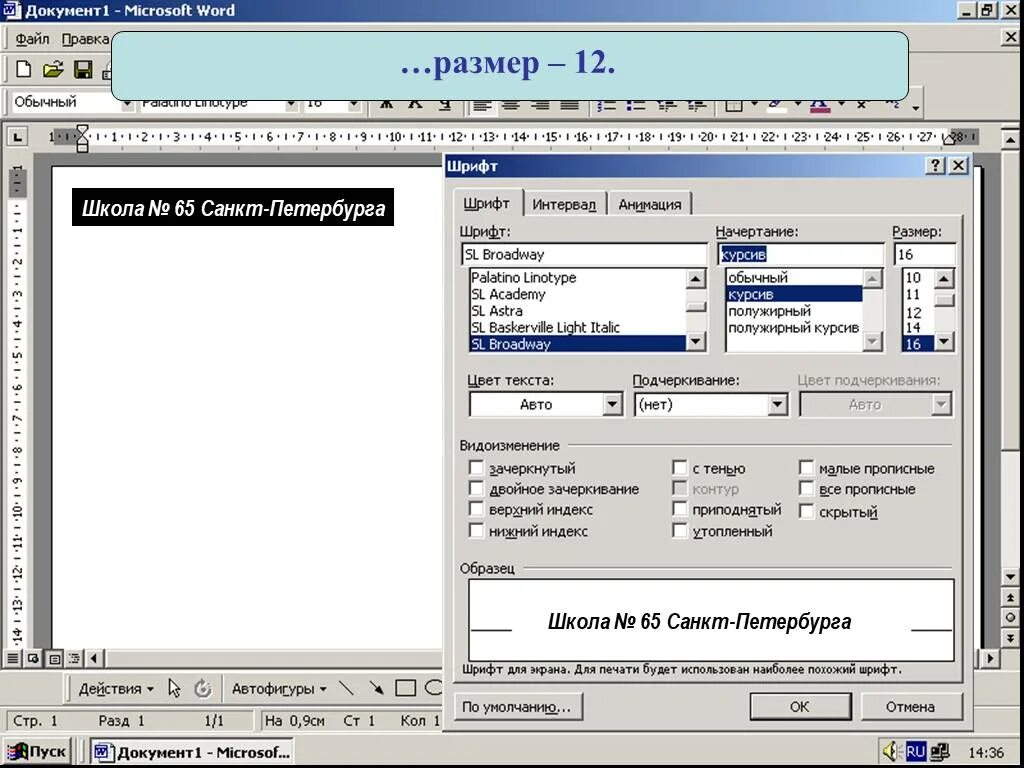
Task: Open the Цвет текста dropdown
Action: [612, 404]
